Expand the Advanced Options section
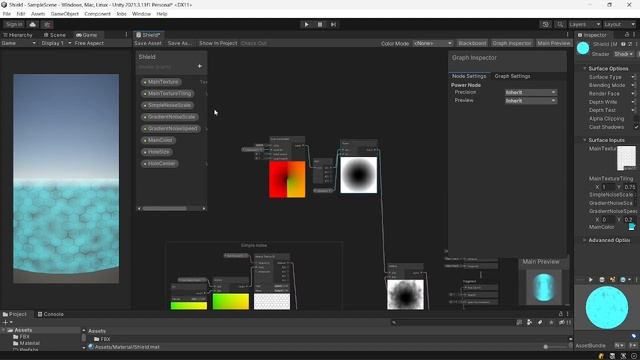This screenshot has width=640, height=360. [584, 240]
